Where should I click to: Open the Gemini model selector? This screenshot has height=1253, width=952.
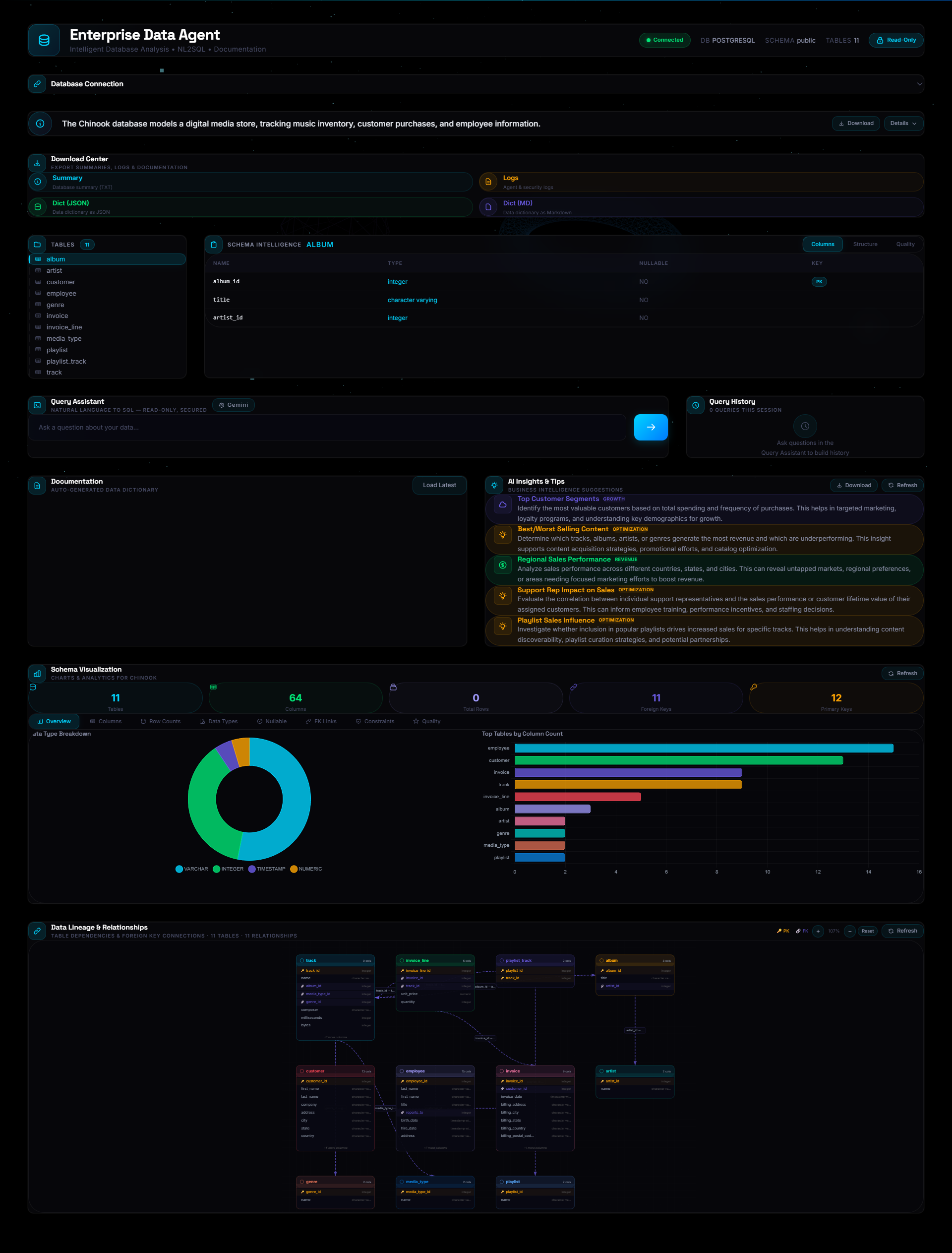[234, 405]
